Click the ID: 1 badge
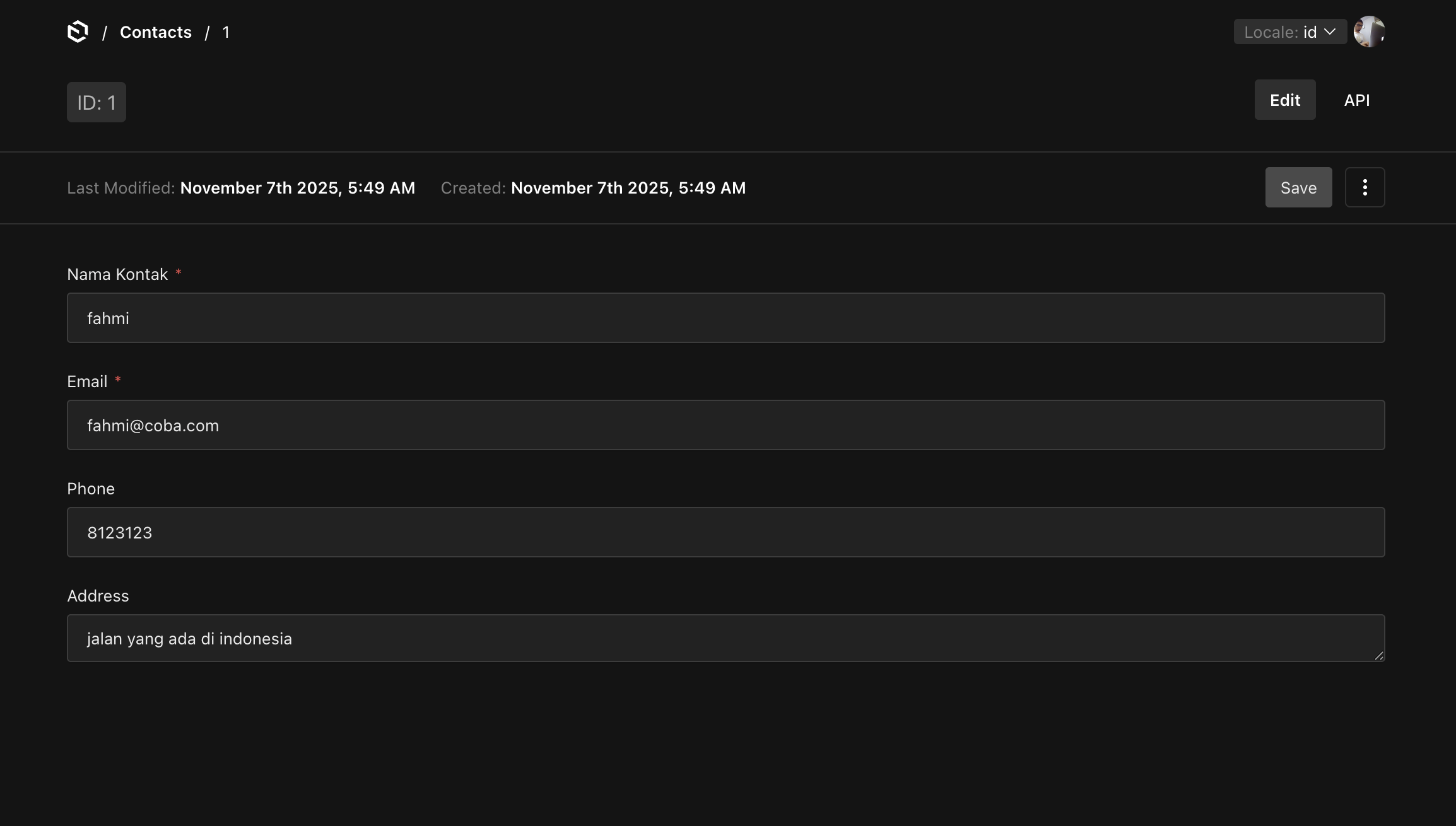 (97, 102)
